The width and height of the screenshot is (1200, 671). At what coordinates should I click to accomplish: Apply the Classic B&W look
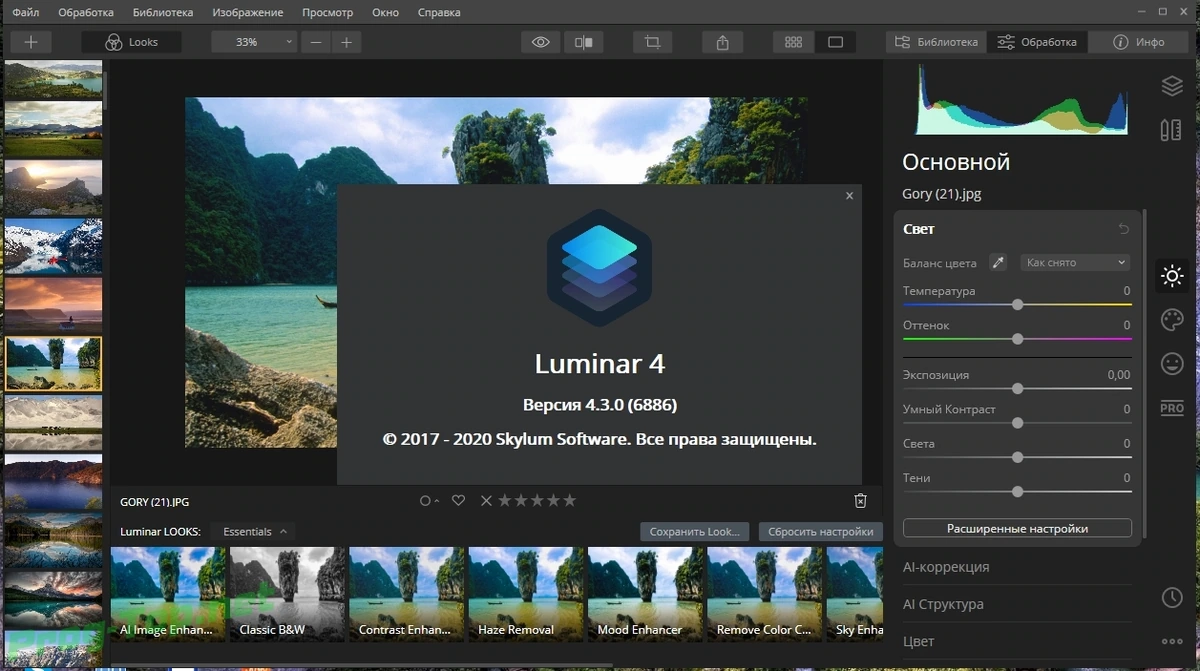288,594
